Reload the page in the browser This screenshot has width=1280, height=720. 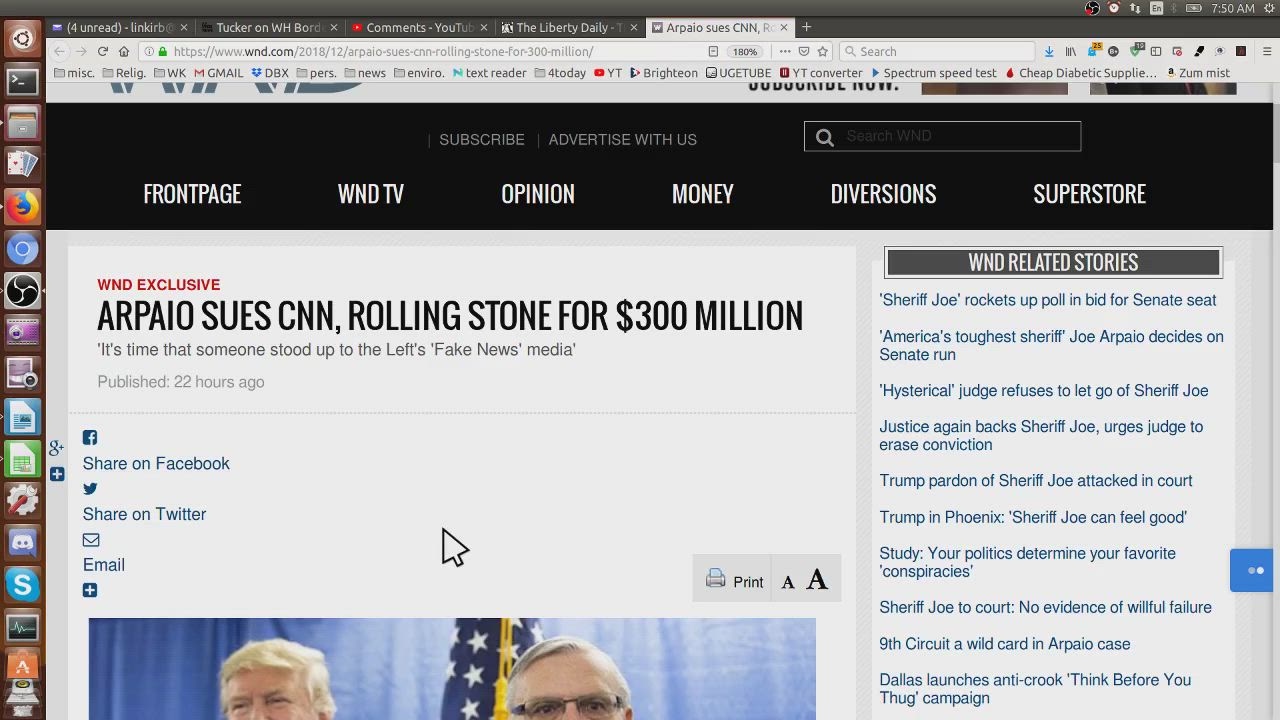click(x=102, y=51)
